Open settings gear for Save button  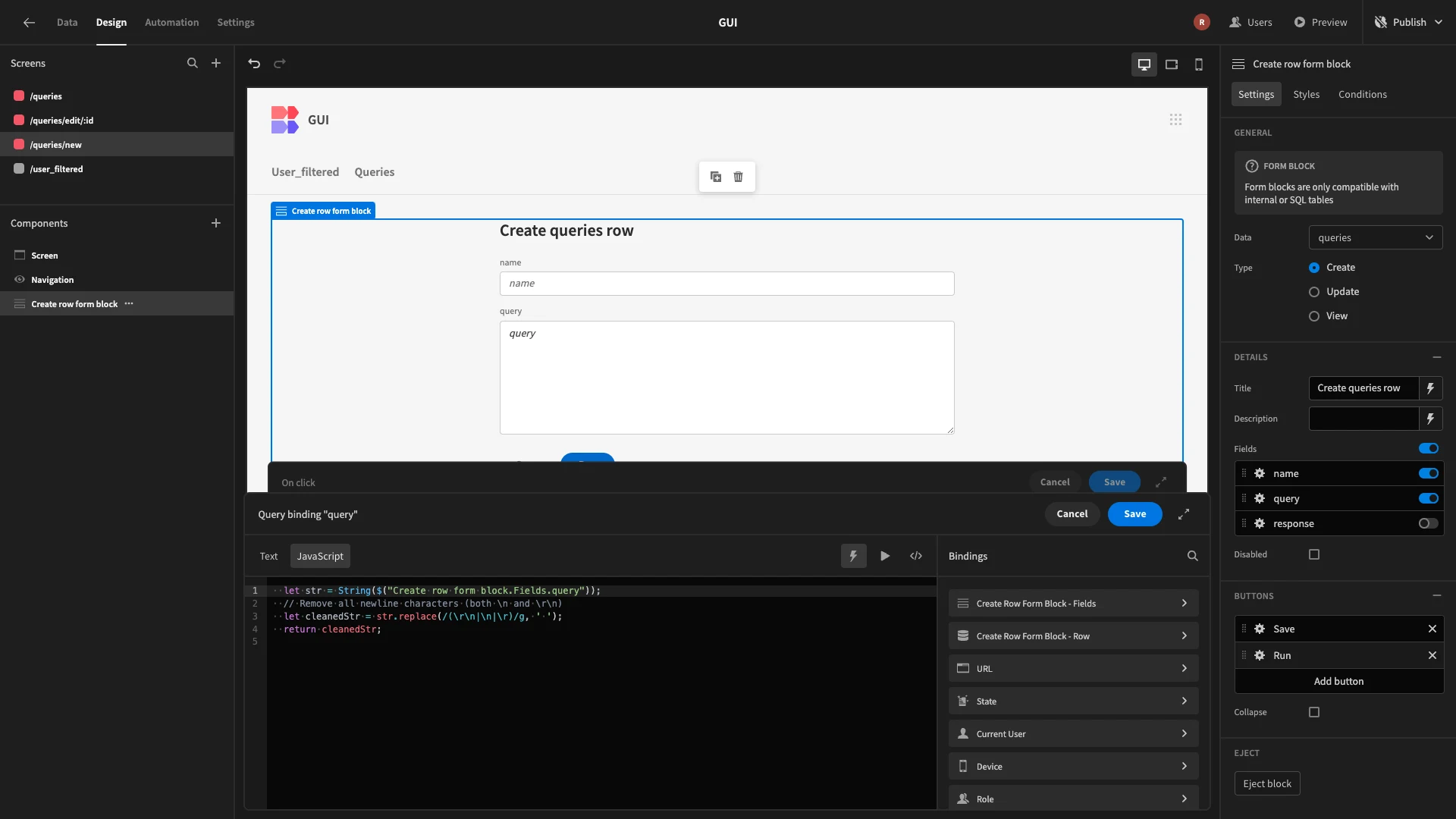click(1260, 629)
